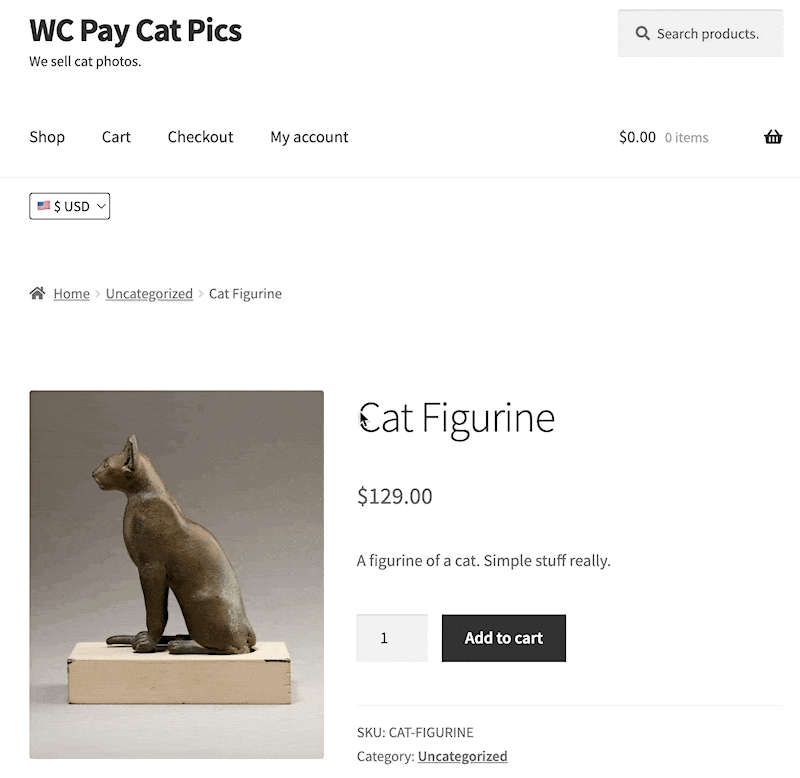Click the US flag currency icon
The height and width of the screenshot is (778, 800).
click(x=44, y=206)
